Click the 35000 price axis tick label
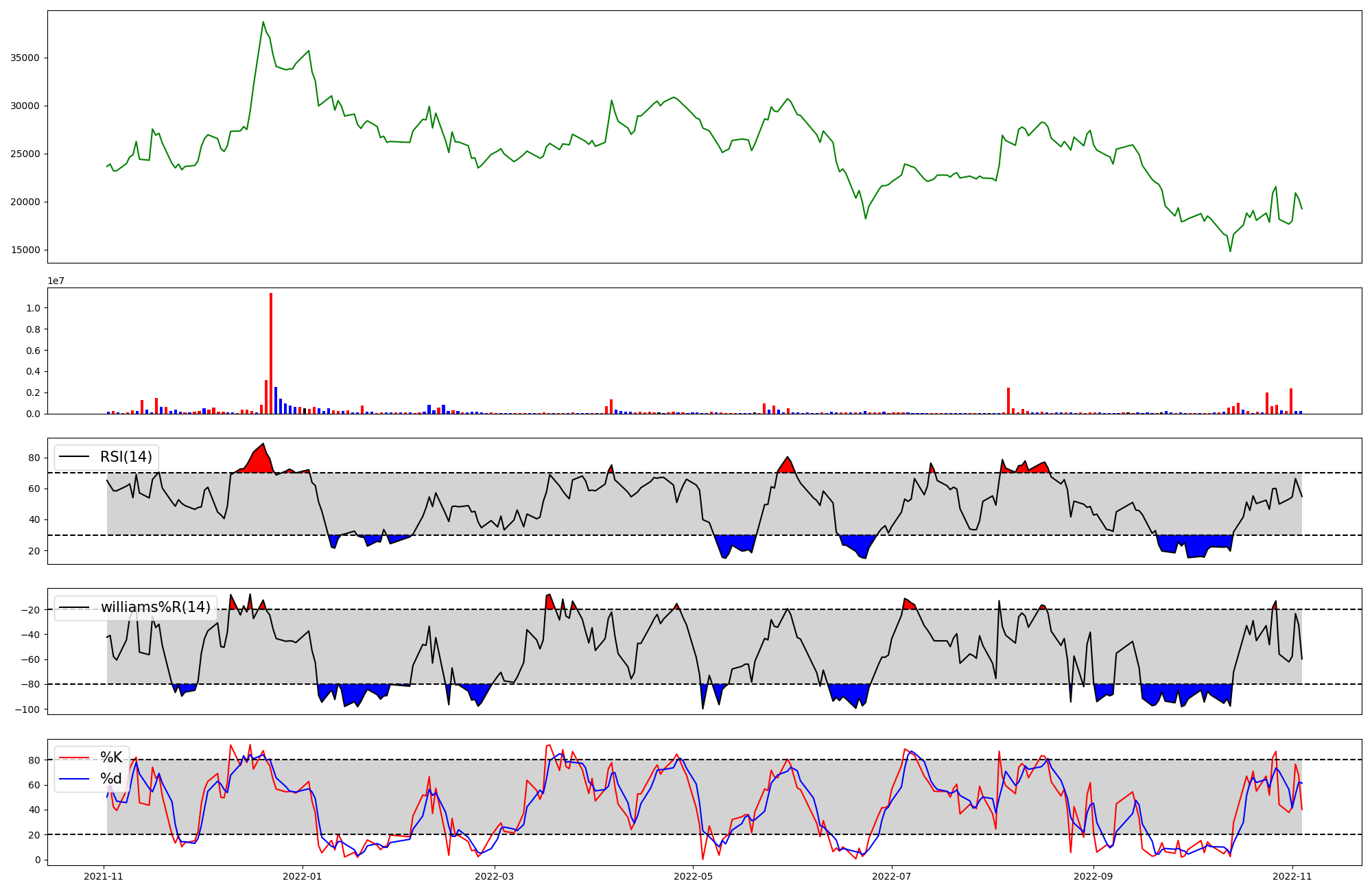The height and width of the screenshot is (892, 1372). pos(25,58)
